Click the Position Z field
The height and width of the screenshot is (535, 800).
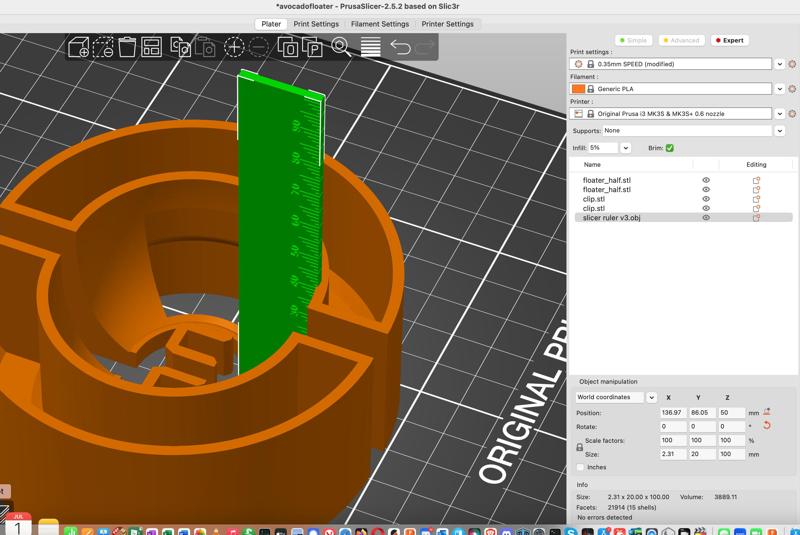732,413
